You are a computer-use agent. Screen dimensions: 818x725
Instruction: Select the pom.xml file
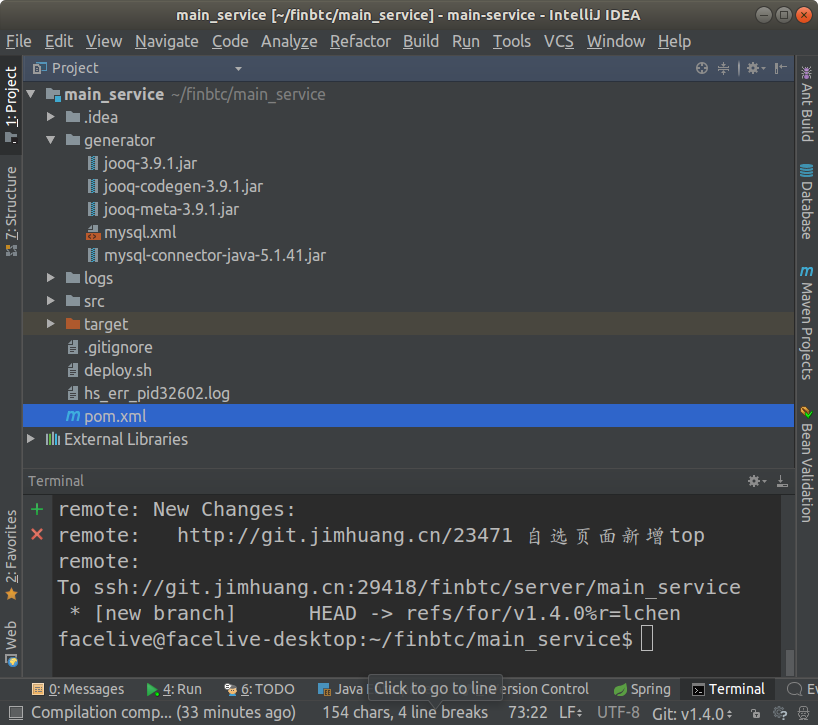click(408, 416)
